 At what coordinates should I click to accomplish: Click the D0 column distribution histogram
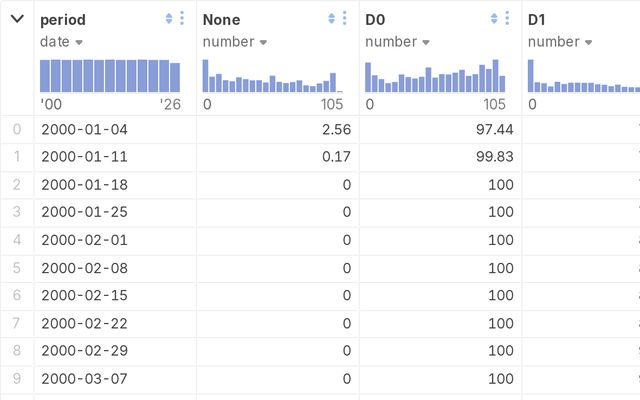tap(435, 76)
